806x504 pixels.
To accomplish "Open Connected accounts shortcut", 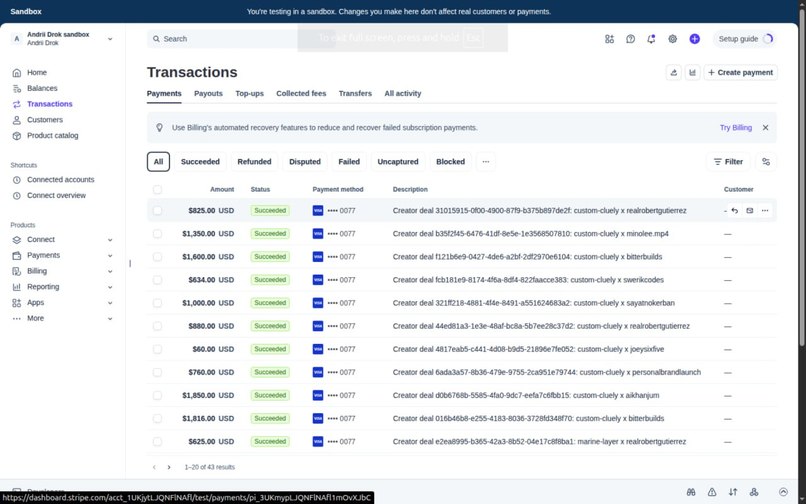I will coord(60,179).
